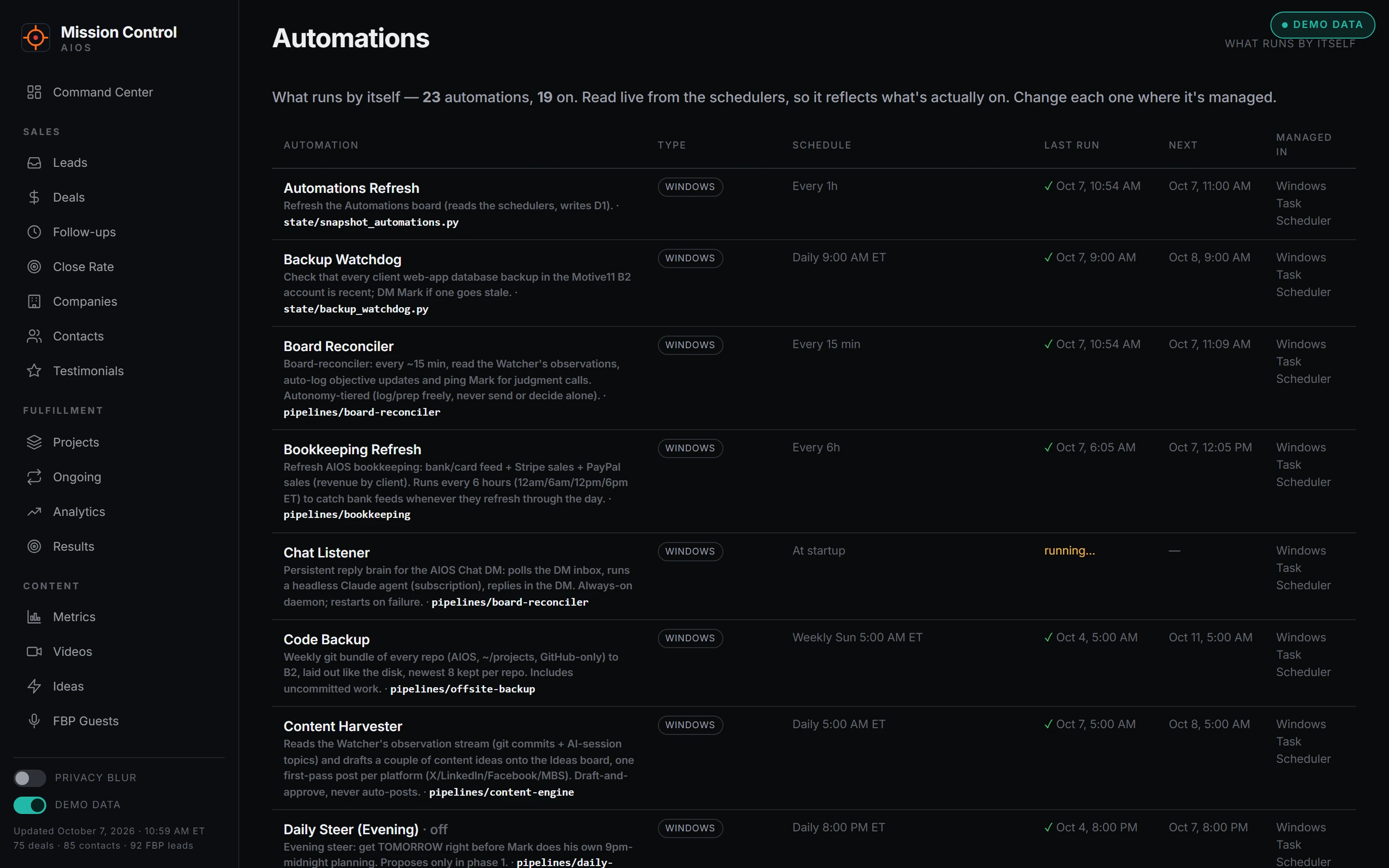The image size is (1389, 868).
Task: Click the FBP Guests microphone icon
Action: pyautogui.click(x=34, y=721)
